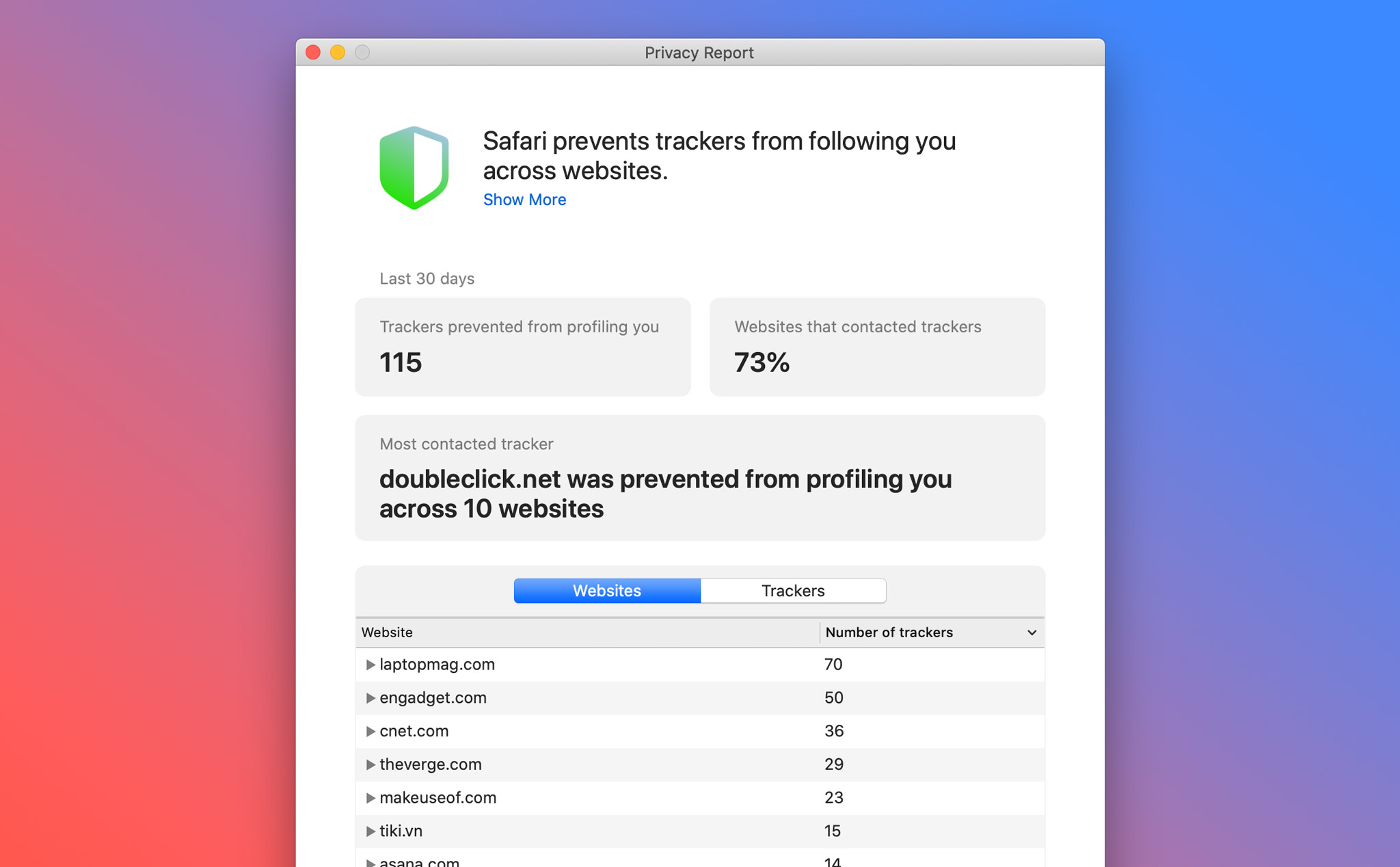Select the Websites tab
Screen dimensions: 1400x867
[x=606, y=590]
